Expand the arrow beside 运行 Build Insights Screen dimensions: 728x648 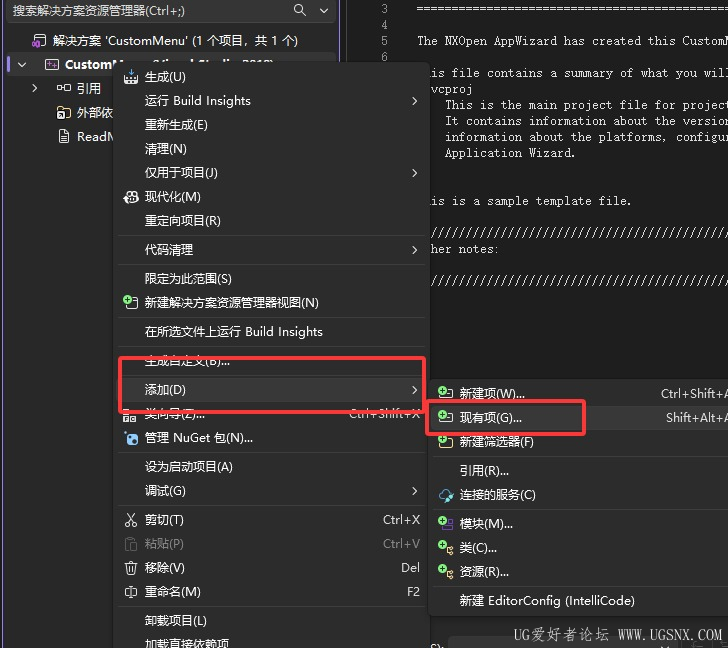coord(415,101)
